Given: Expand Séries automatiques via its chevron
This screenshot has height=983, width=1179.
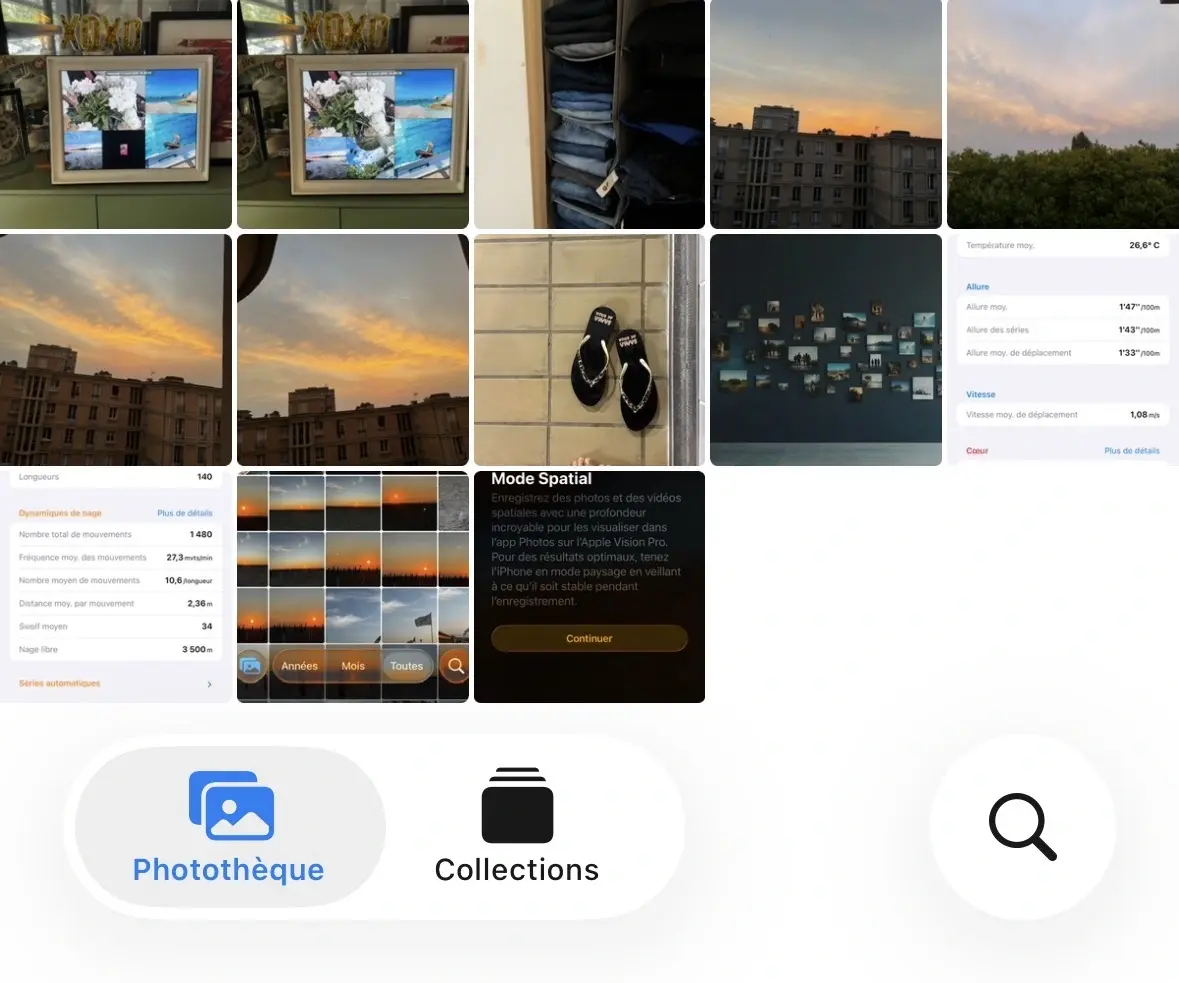Looking at the screenshot, I should [208, 684].
